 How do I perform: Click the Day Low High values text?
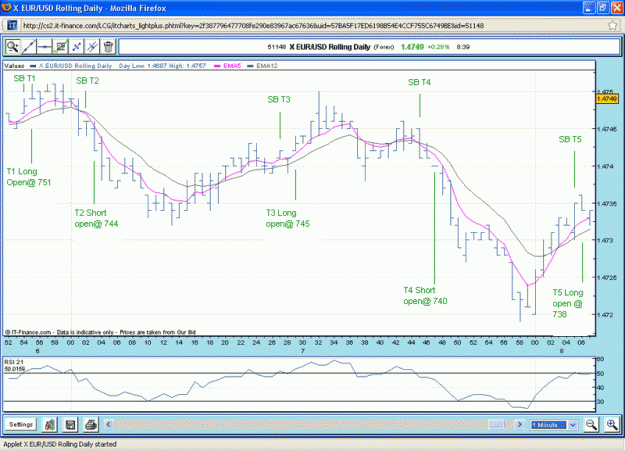click(162, 66)
